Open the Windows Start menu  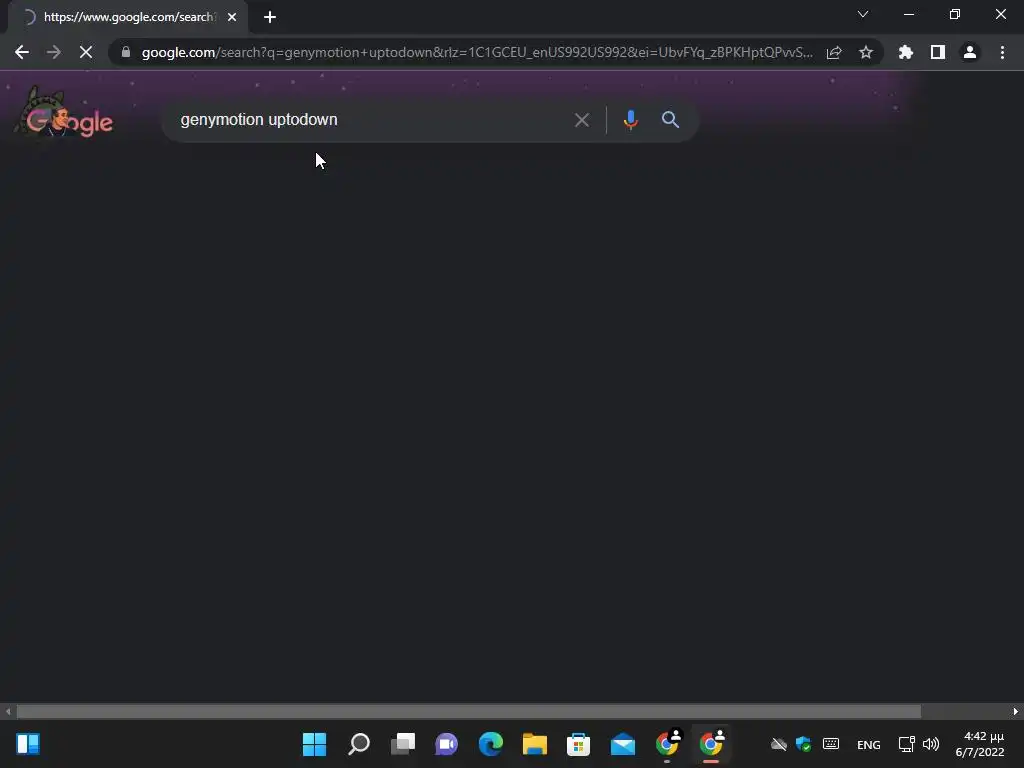pos(314,744)
